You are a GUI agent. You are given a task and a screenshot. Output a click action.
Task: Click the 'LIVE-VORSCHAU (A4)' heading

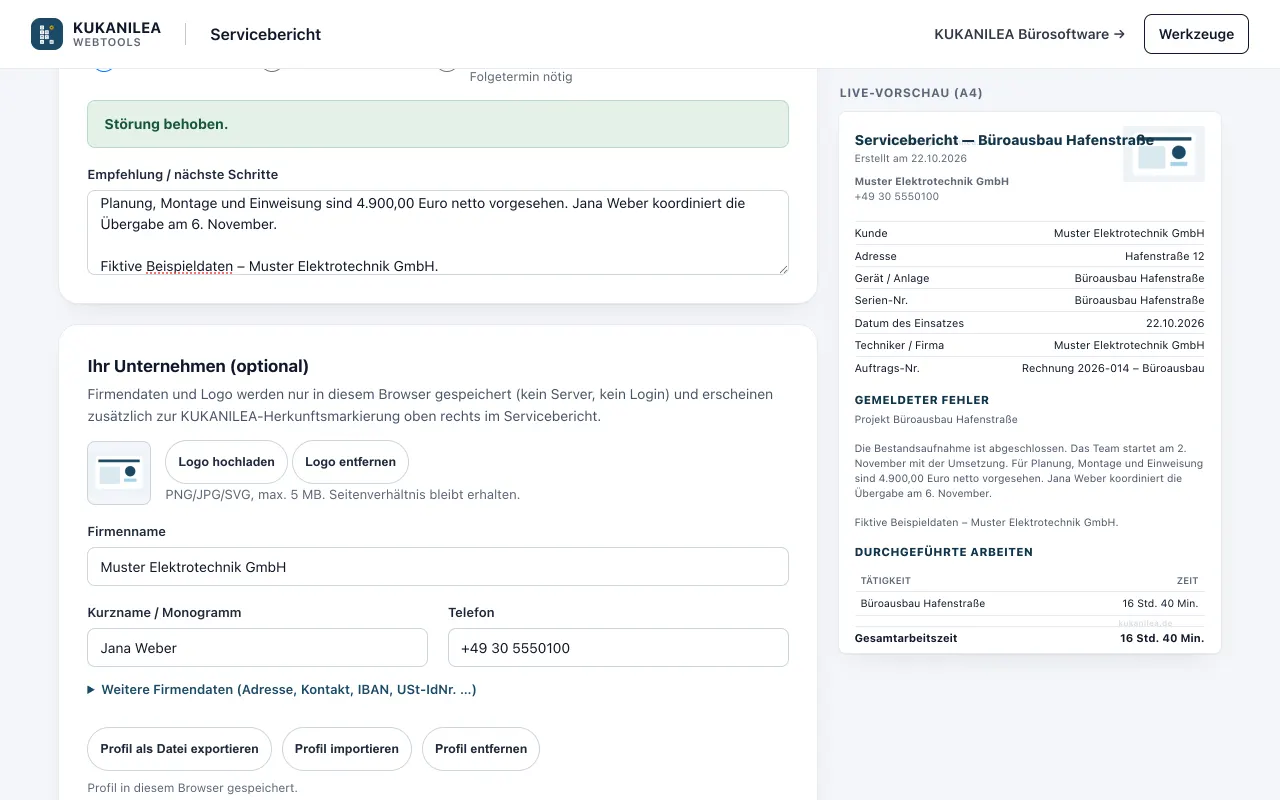[911, 93]
